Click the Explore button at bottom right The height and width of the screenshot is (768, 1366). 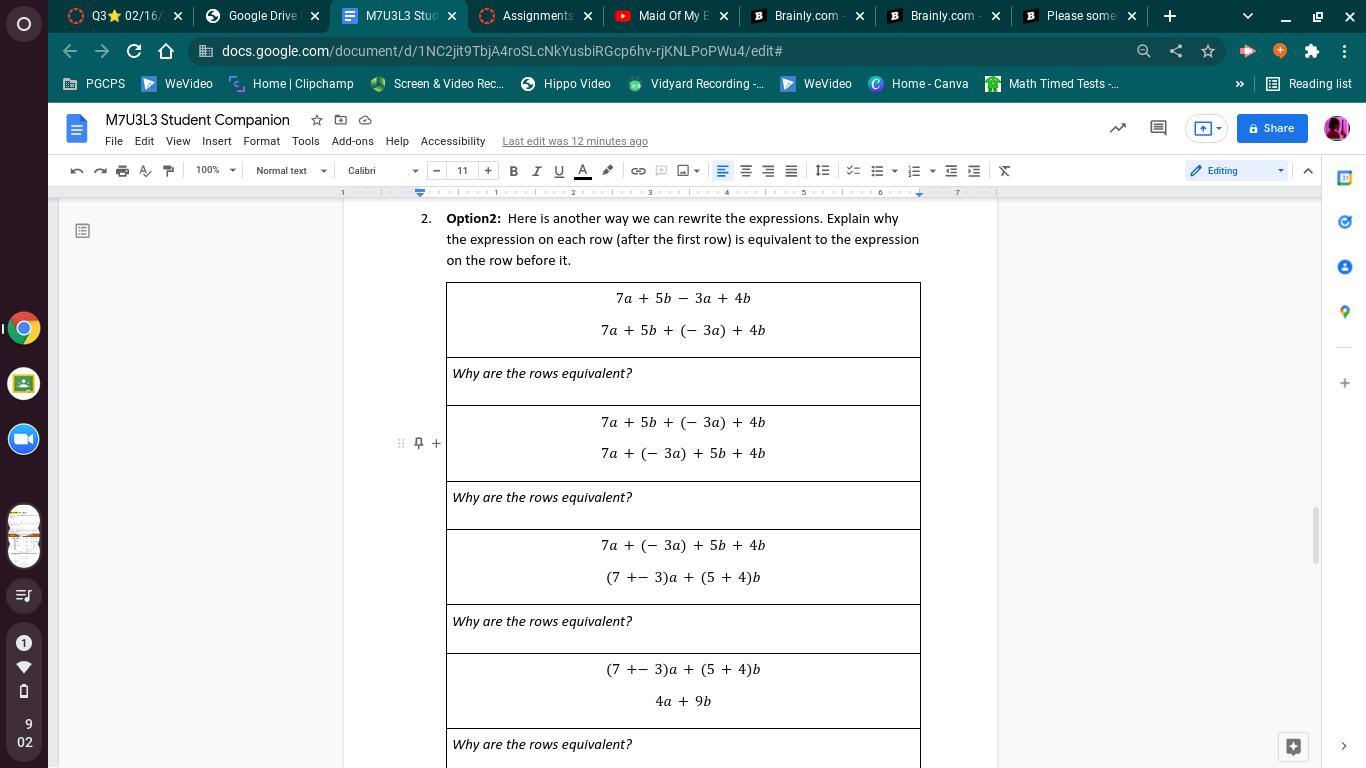coord(1293,746)
